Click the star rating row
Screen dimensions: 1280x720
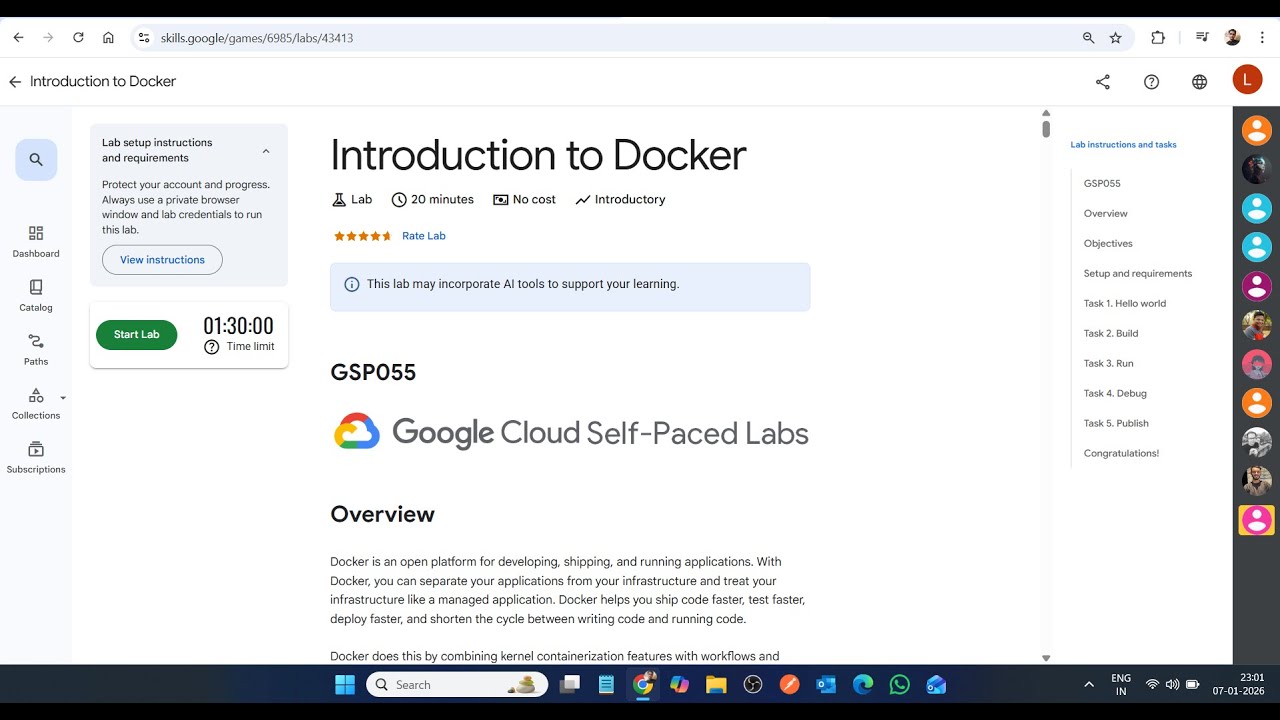[x=363, y=236]
